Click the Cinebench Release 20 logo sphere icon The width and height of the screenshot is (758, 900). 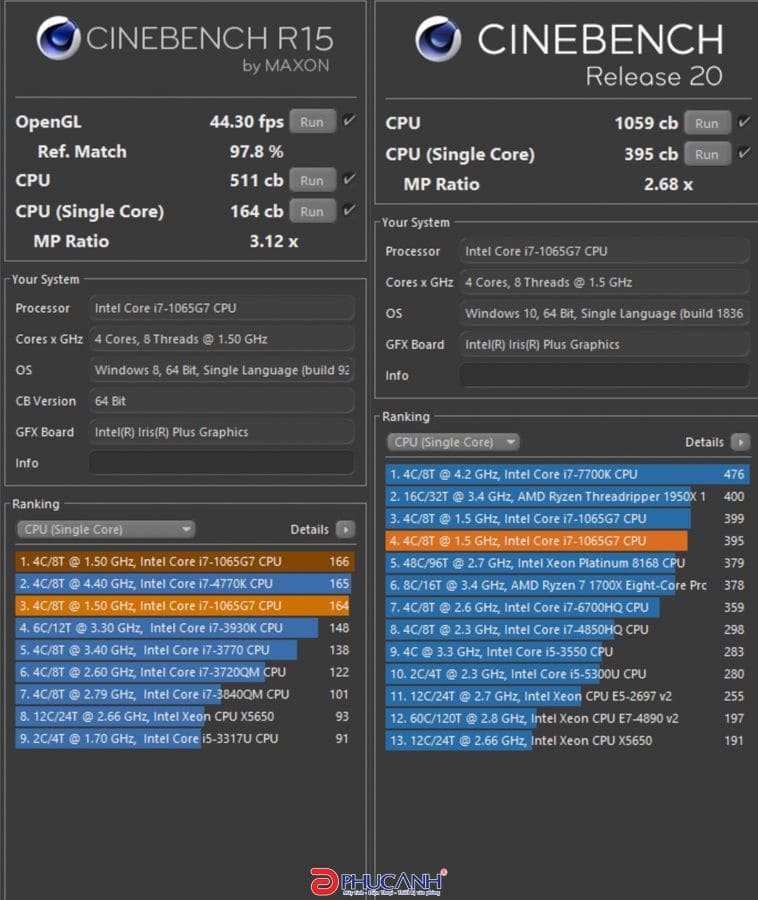click(x=438, y=38)
